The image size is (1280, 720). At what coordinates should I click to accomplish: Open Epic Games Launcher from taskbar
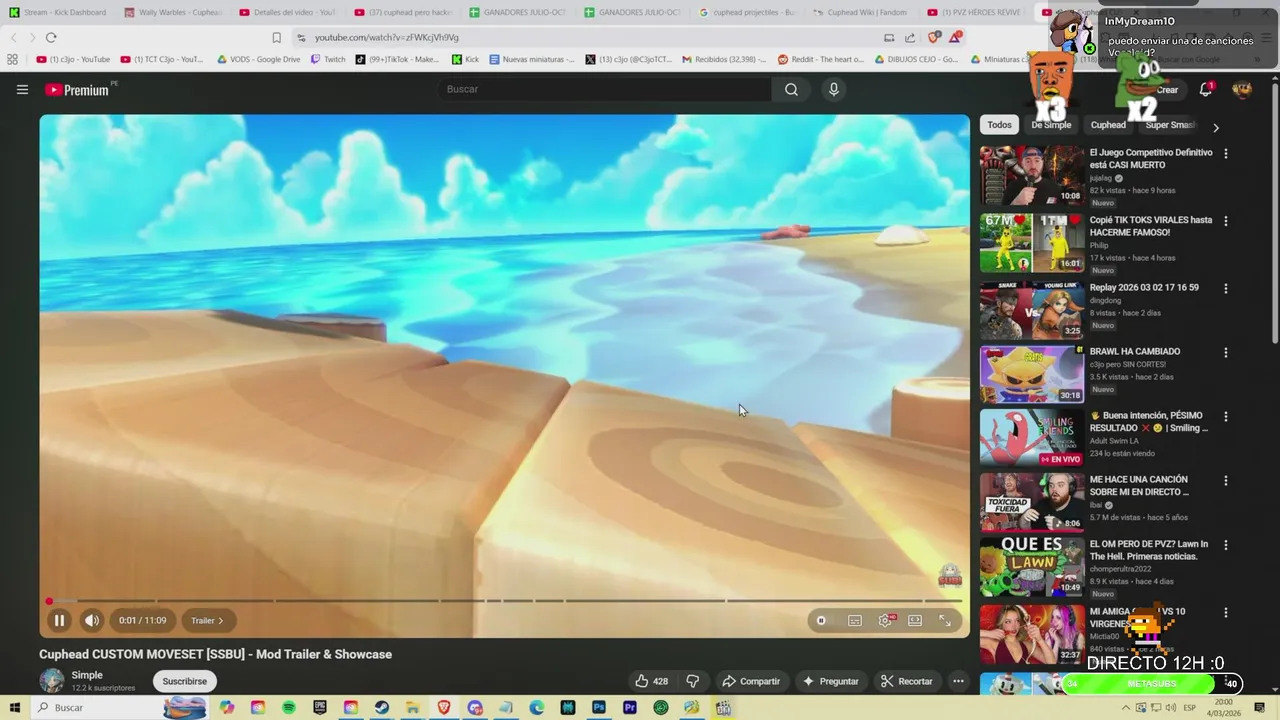click(320, 708)
